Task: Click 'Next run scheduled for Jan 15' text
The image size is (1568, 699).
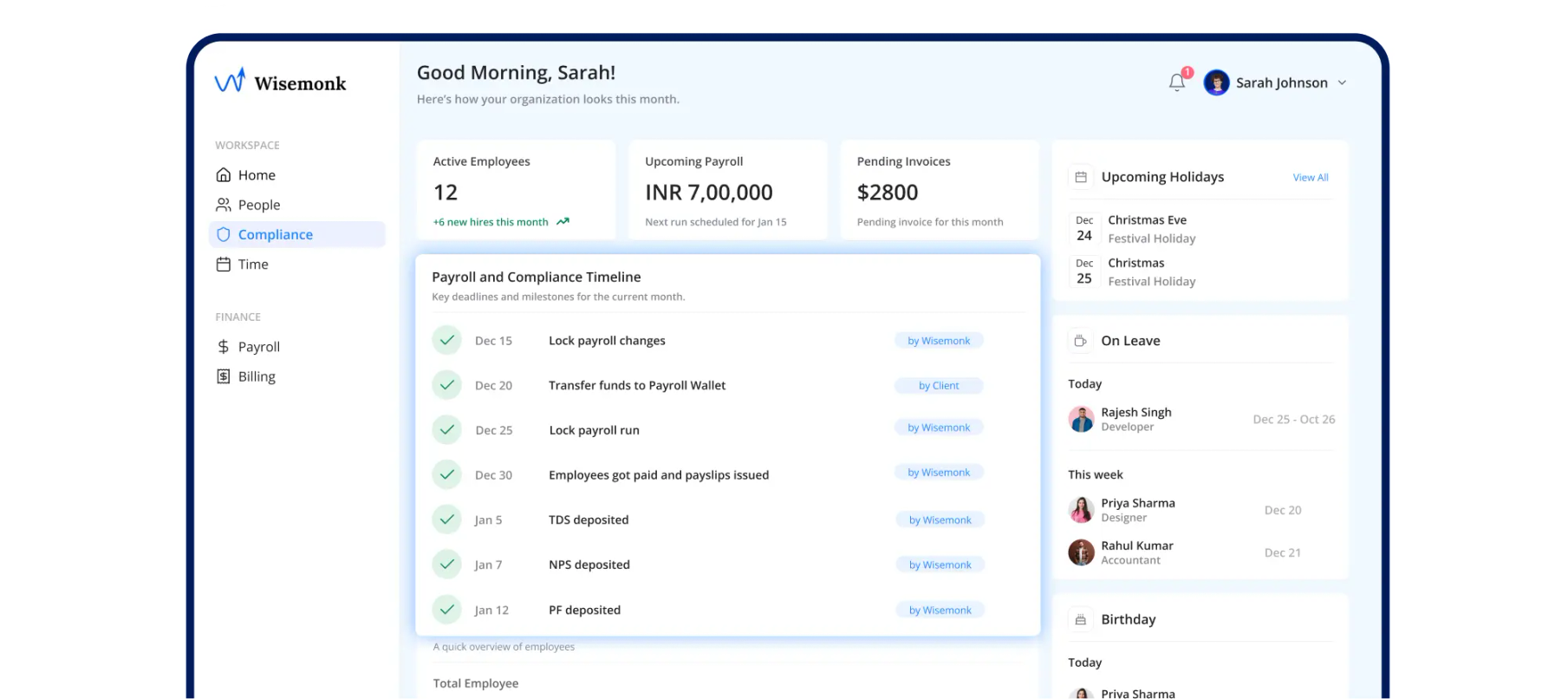Action: (716, 222)
